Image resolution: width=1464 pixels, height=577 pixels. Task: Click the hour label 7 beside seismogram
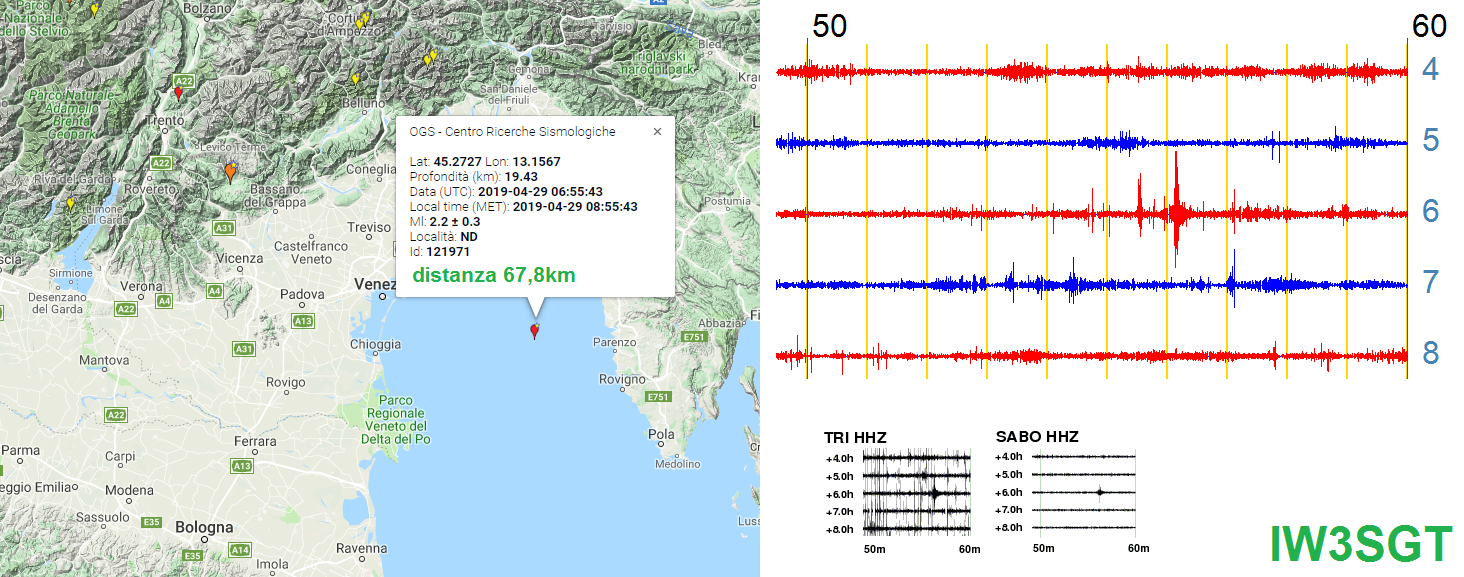(x=1431, y=282)
